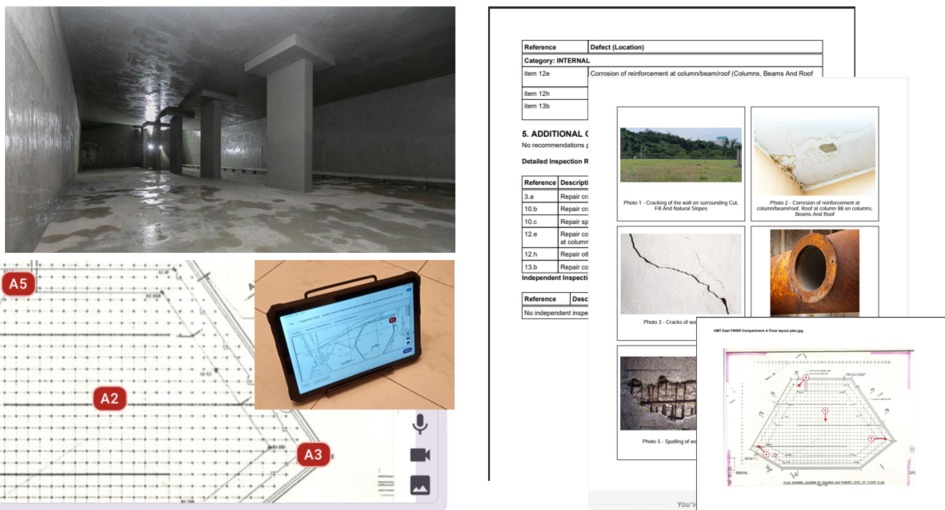Click the Photo 1 caption text
Image resolution: width=945 pixels, height=510 pixels.
point(680,206)
